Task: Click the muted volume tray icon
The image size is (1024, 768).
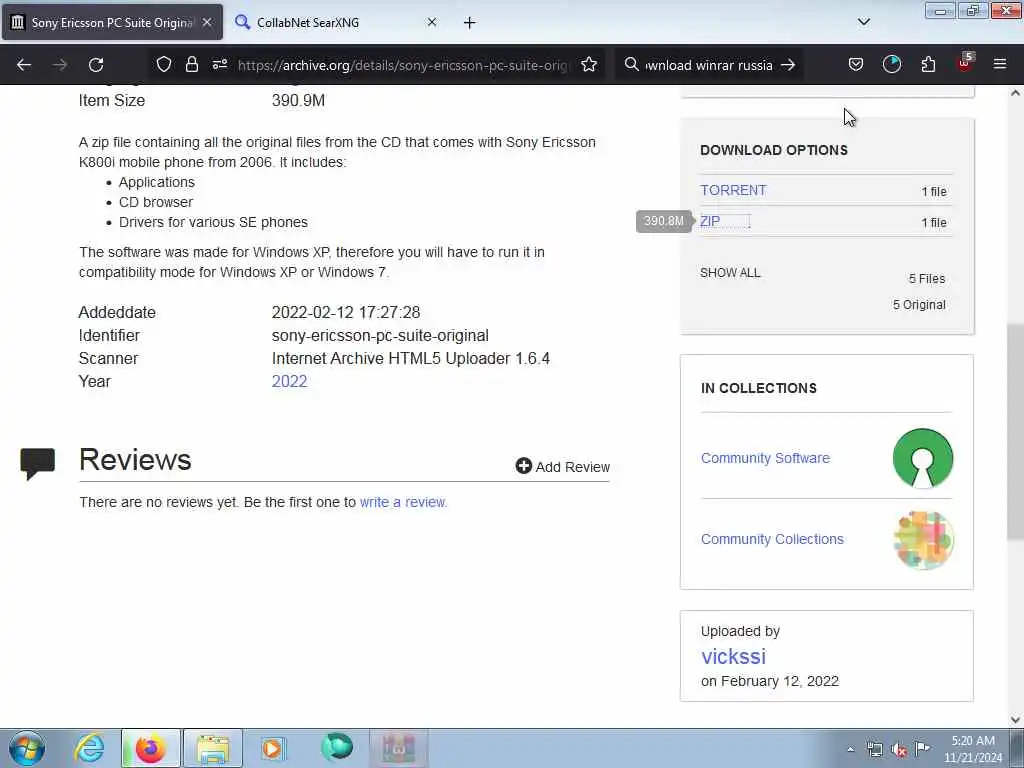Action: click(x=899, y=750)
